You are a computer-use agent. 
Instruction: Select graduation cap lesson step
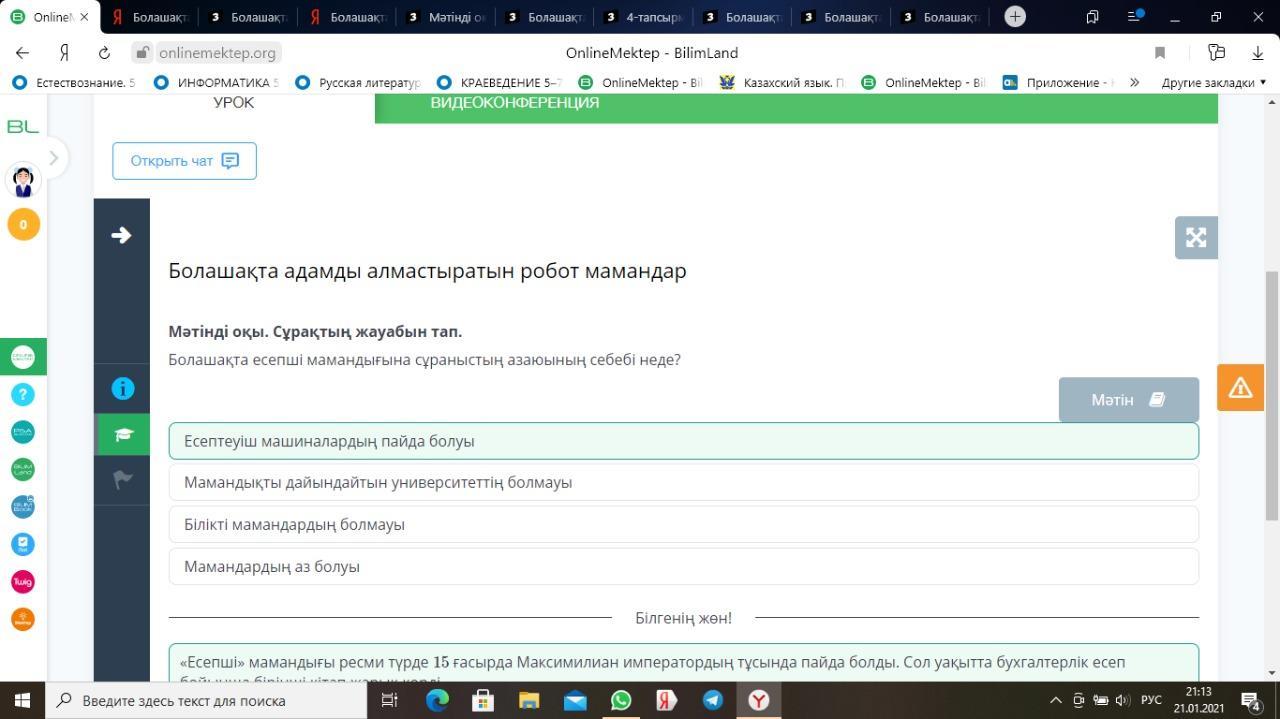point(122,434)
